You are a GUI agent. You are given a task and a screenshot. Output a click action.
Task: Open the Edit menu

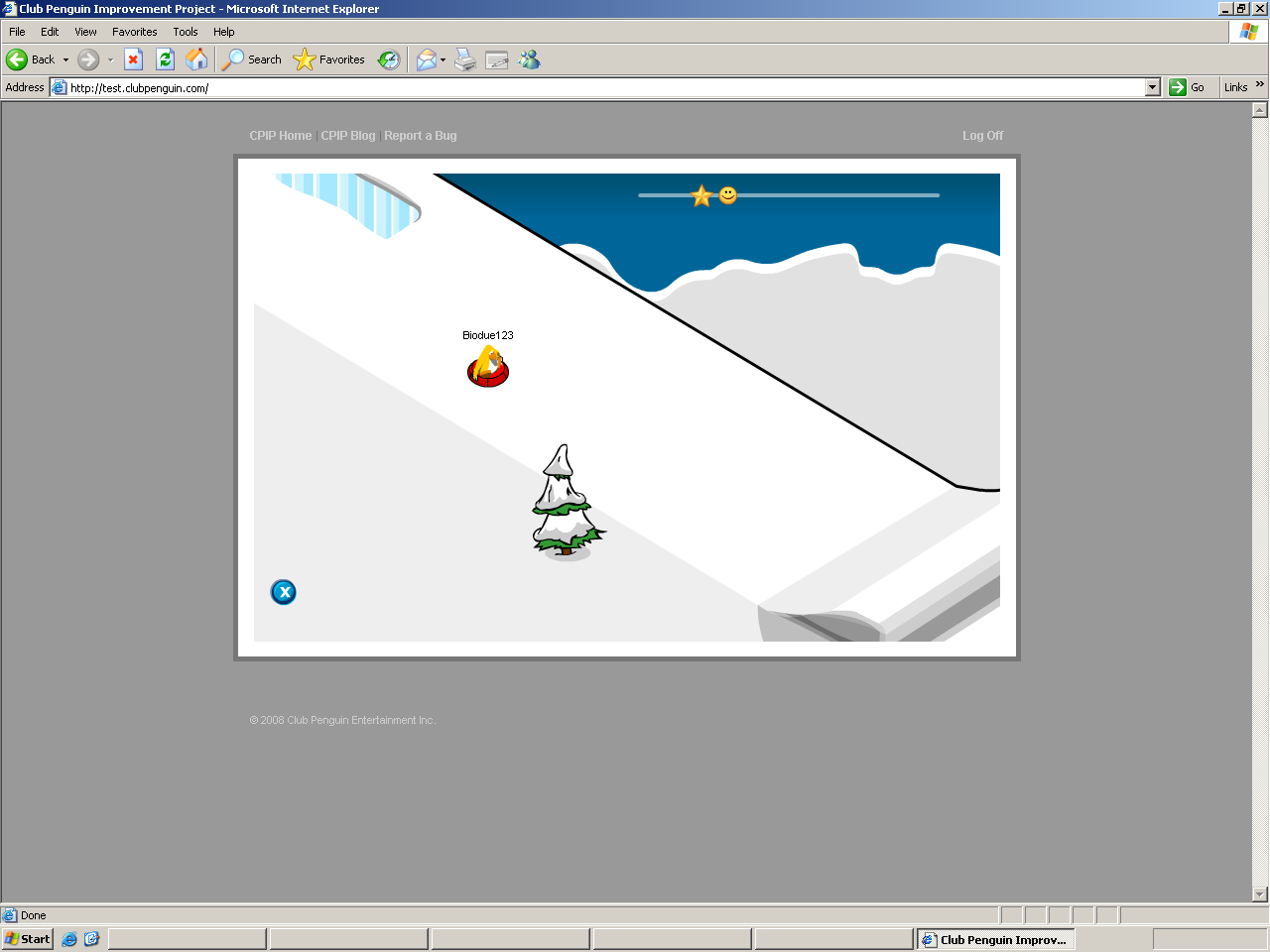(50, 32)
